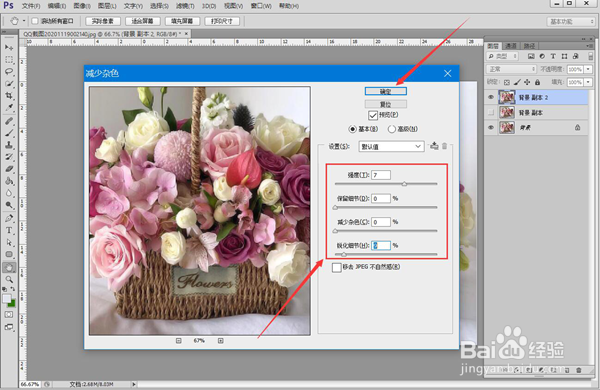Select the 高级(N) advanced radio button

[391, 129]
